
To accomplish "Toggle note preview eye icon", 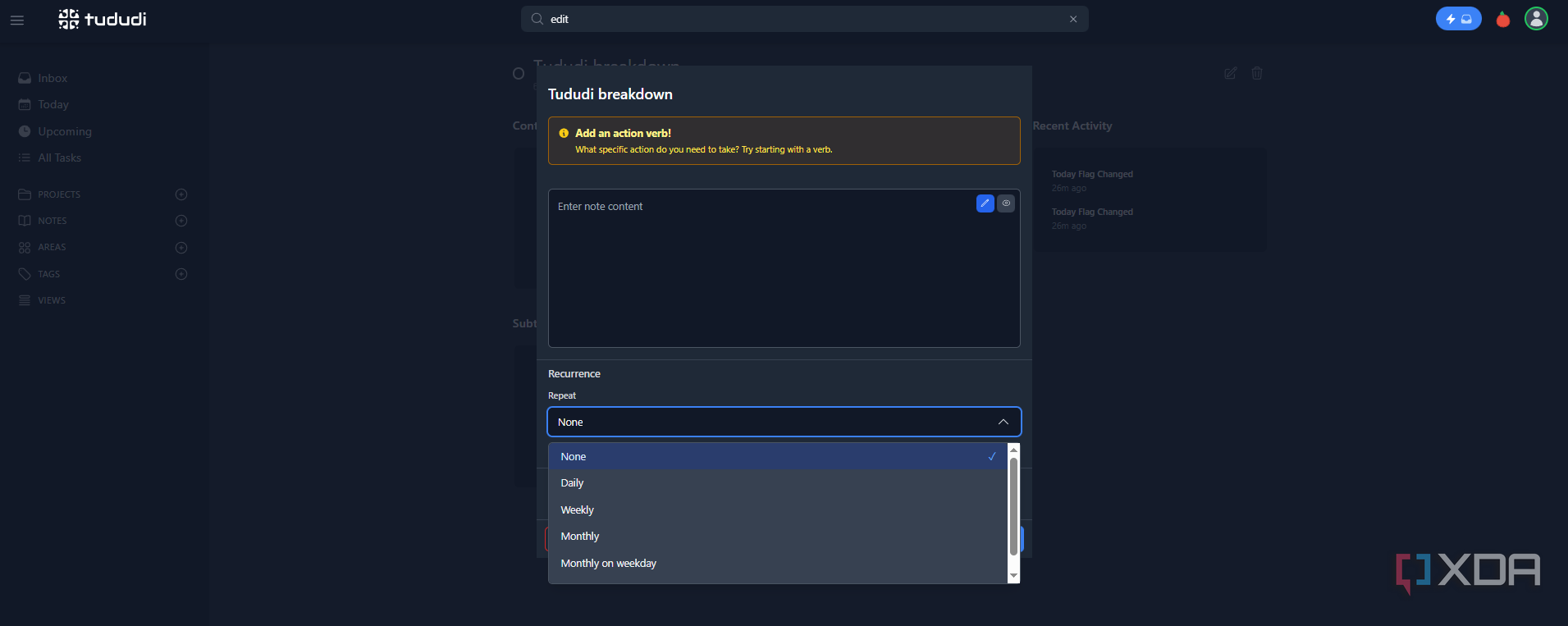I will (x=1006, y=203).
